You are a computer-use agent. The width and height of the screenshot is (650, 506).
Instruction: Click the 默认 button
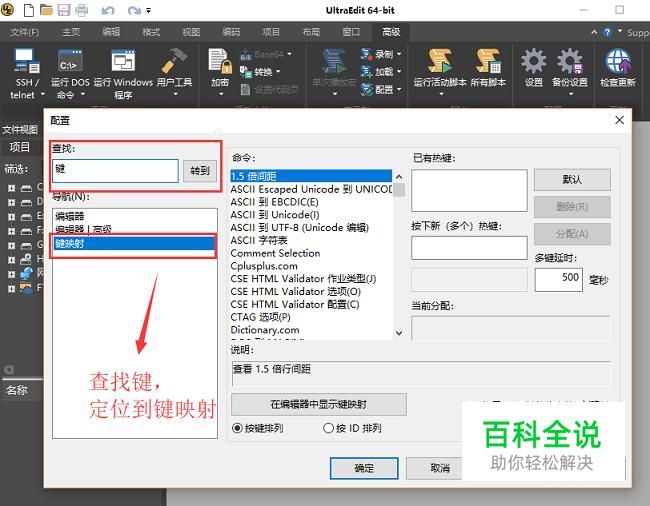[x=572, y=179]
